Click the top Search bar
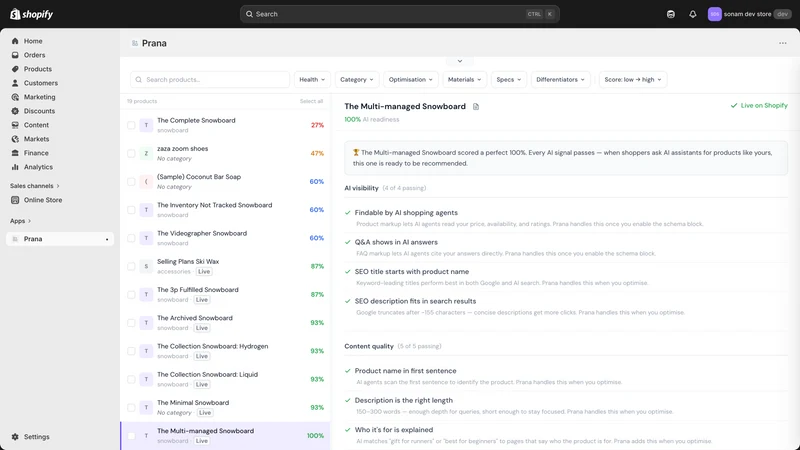Viewport: 800px width, 450px height. click(399, 14)
